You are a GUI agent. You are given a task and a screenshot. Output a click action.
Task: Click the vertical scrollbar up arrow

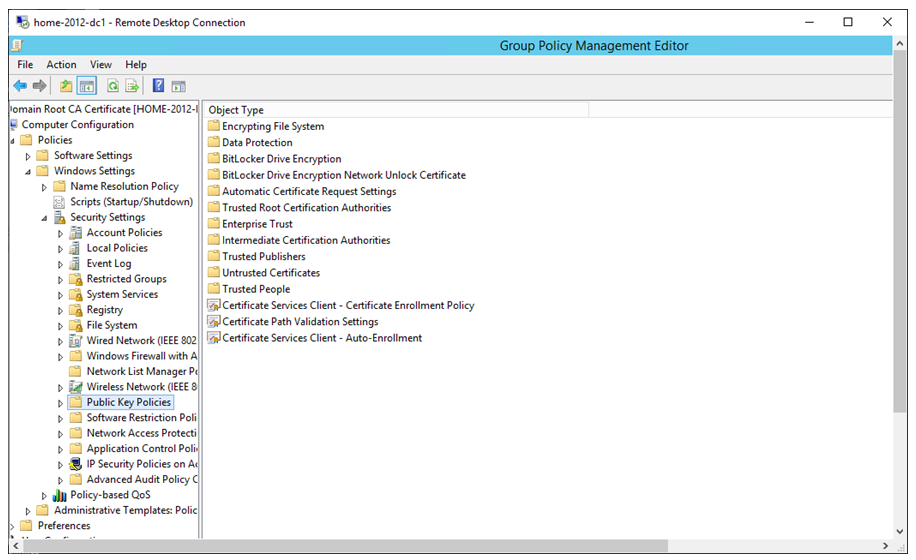900,44
